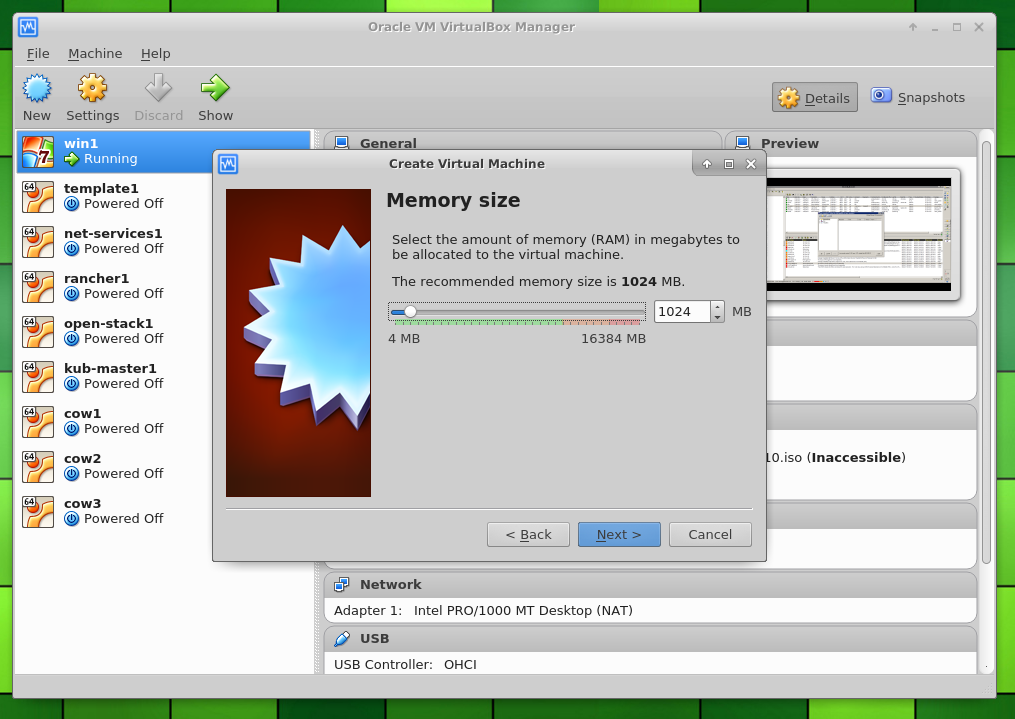
Task: Click the memory size MB input field
Action: pyautogui.click(x=682, y=312)
